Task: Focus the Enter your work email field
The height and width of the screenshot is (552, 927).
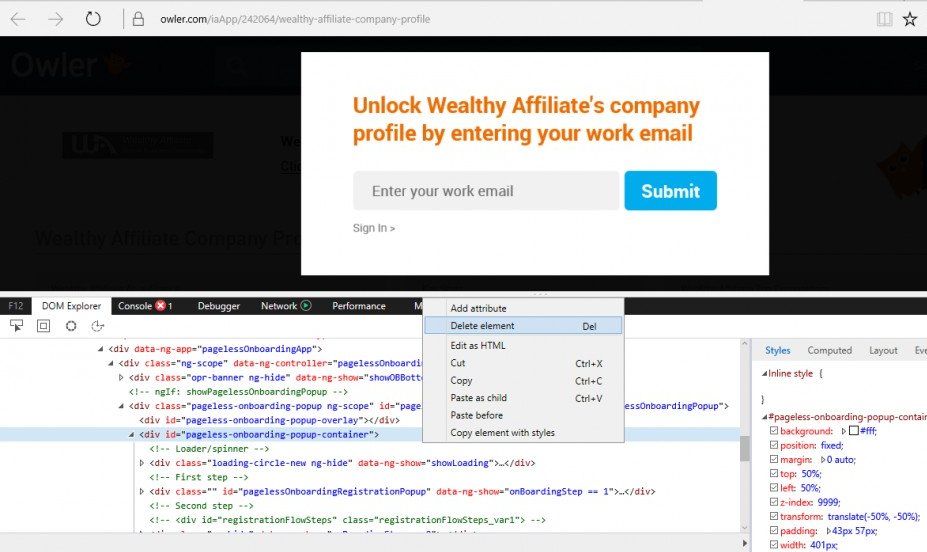Action: (x=486, y=191)
